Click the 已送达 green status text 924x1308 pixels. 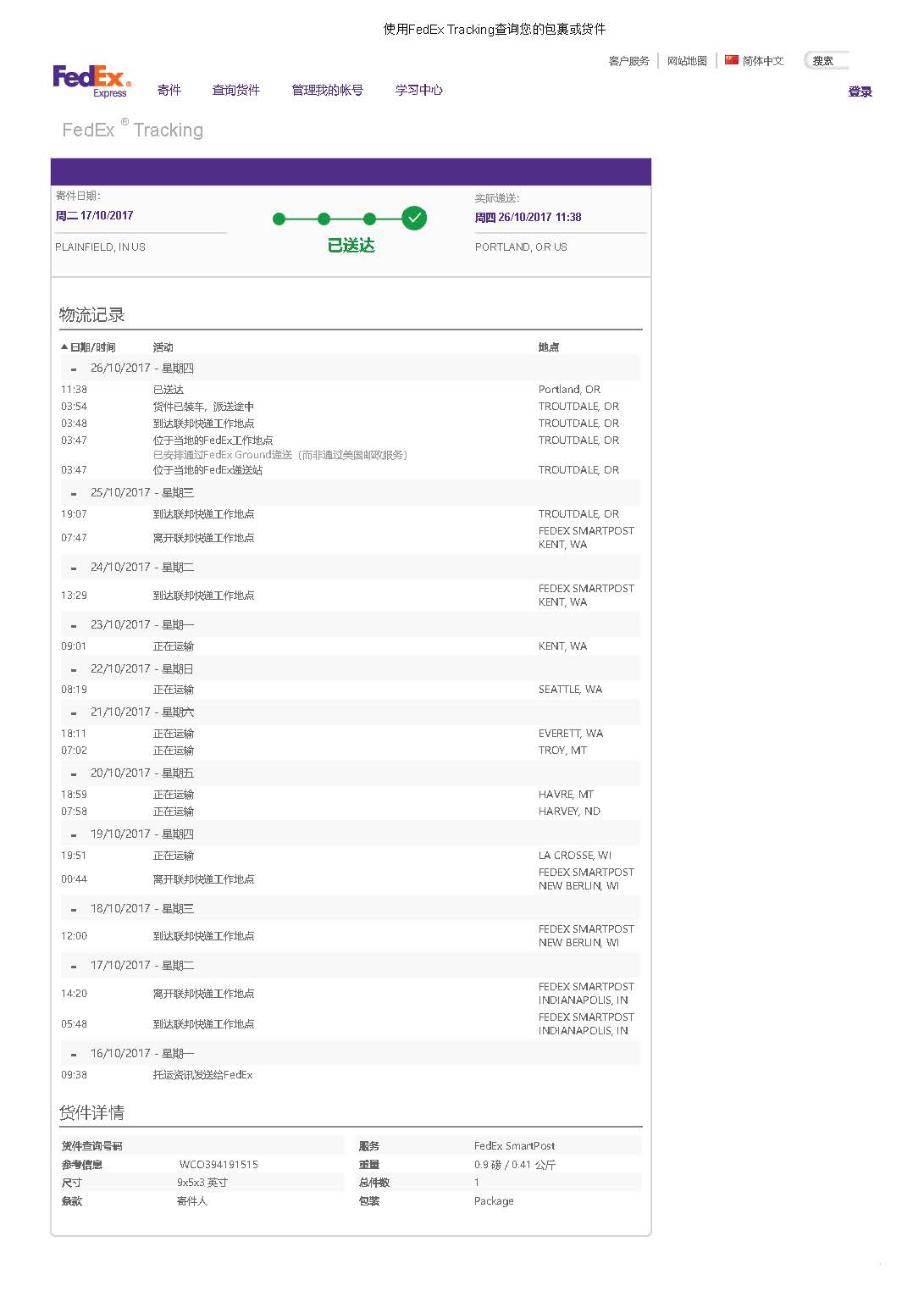[351, 246]
